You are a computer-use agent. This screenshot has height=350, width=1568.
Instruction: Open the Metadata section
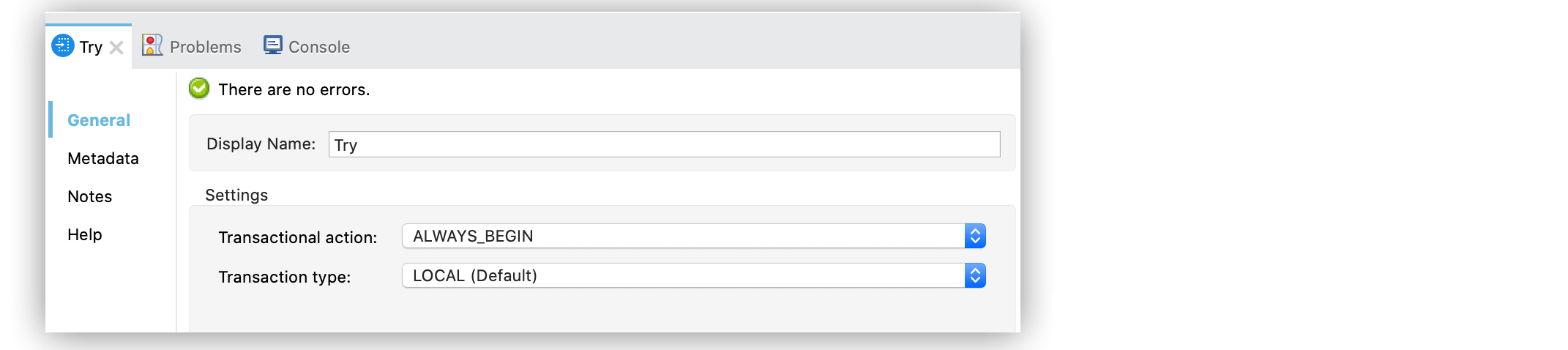click(x=103, y=158)
